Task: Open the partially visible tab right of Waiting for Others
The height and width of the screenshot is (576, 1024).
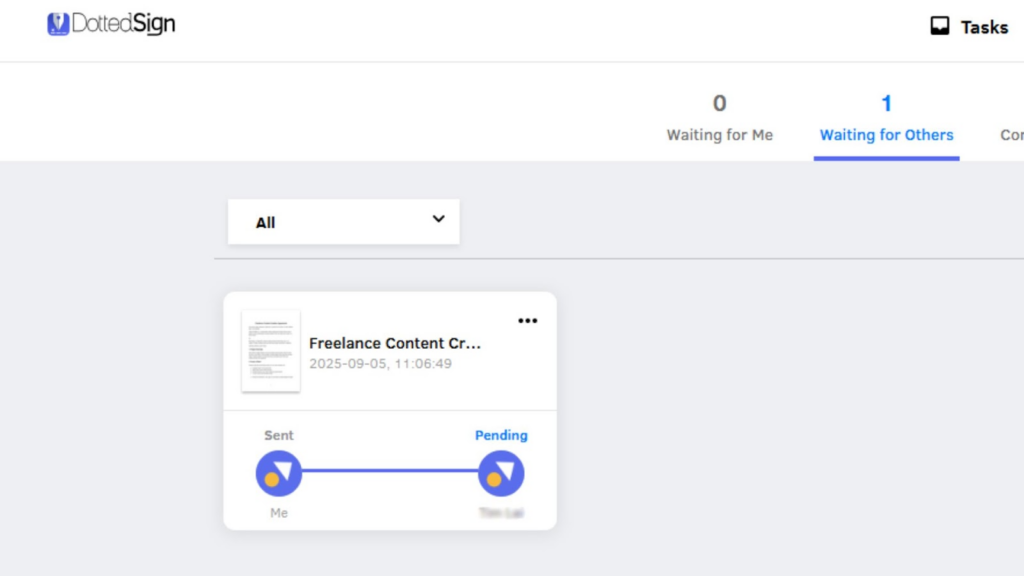Action: click(x=1012, y=135)
